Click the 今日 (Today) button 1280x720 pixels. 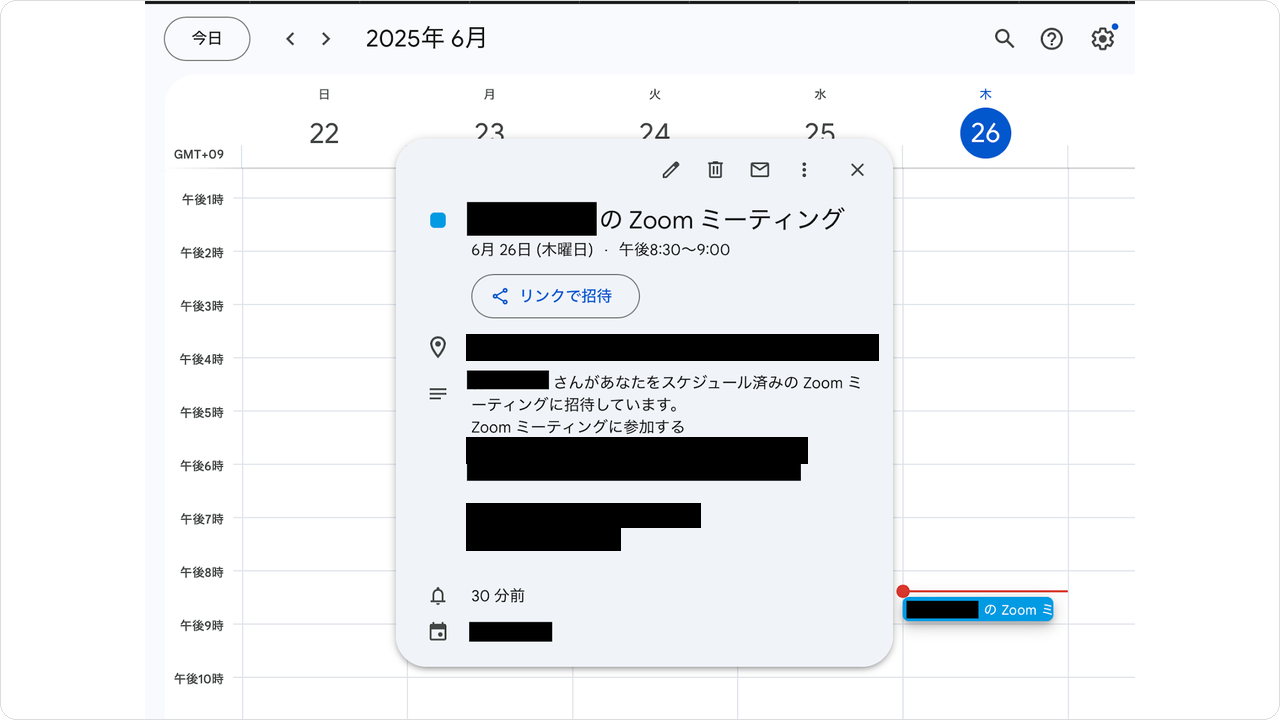coord(207,38)
